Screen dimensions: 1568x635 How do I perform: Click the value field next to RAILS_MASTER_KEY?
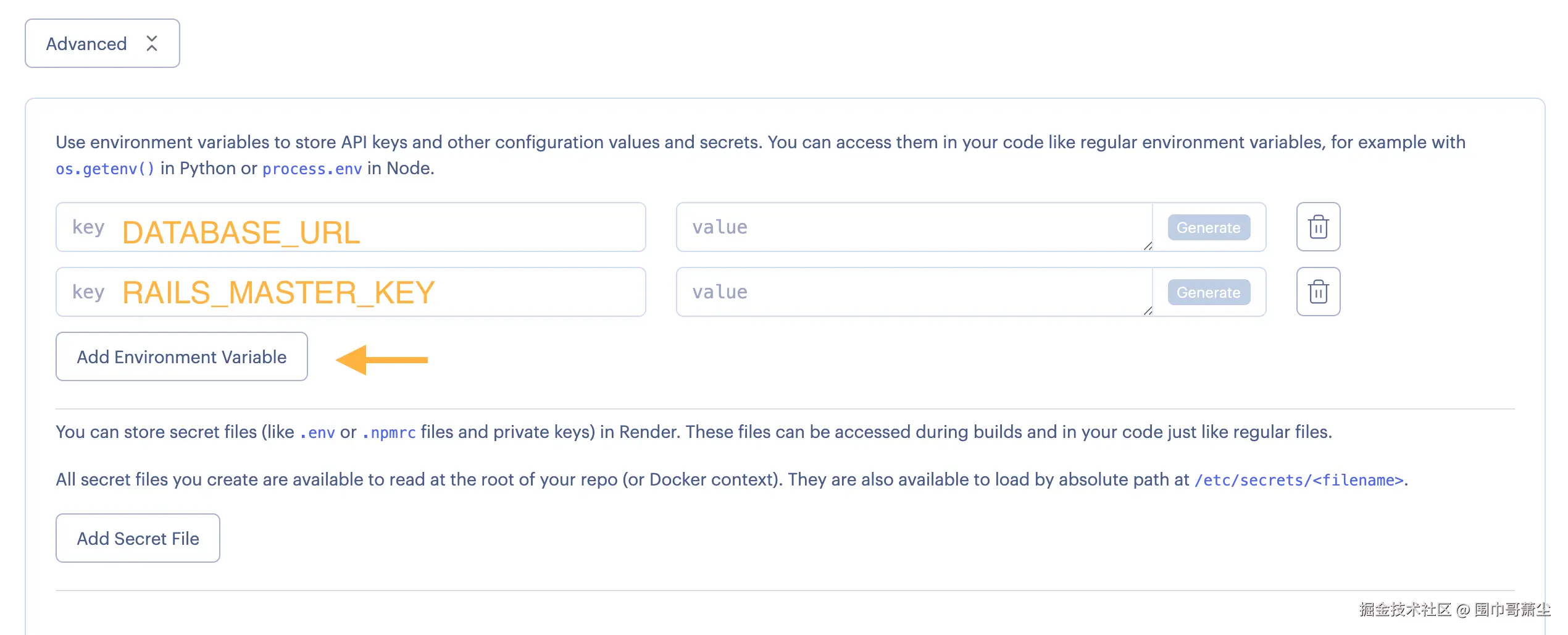(x=914, y=292)
